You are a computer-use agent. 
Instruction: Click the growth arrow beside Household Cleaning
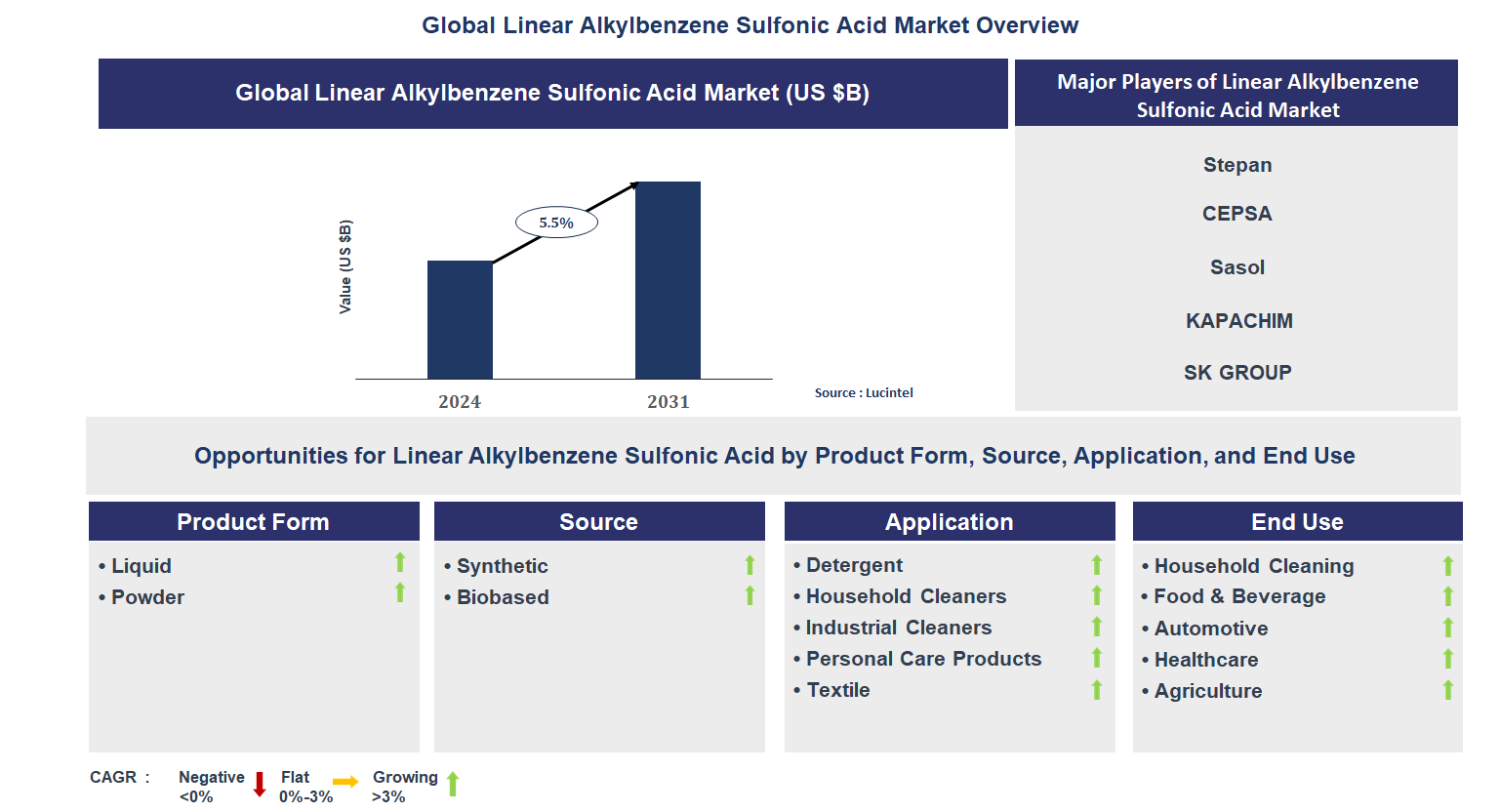pyautogui.click(x=1446, y=565)
